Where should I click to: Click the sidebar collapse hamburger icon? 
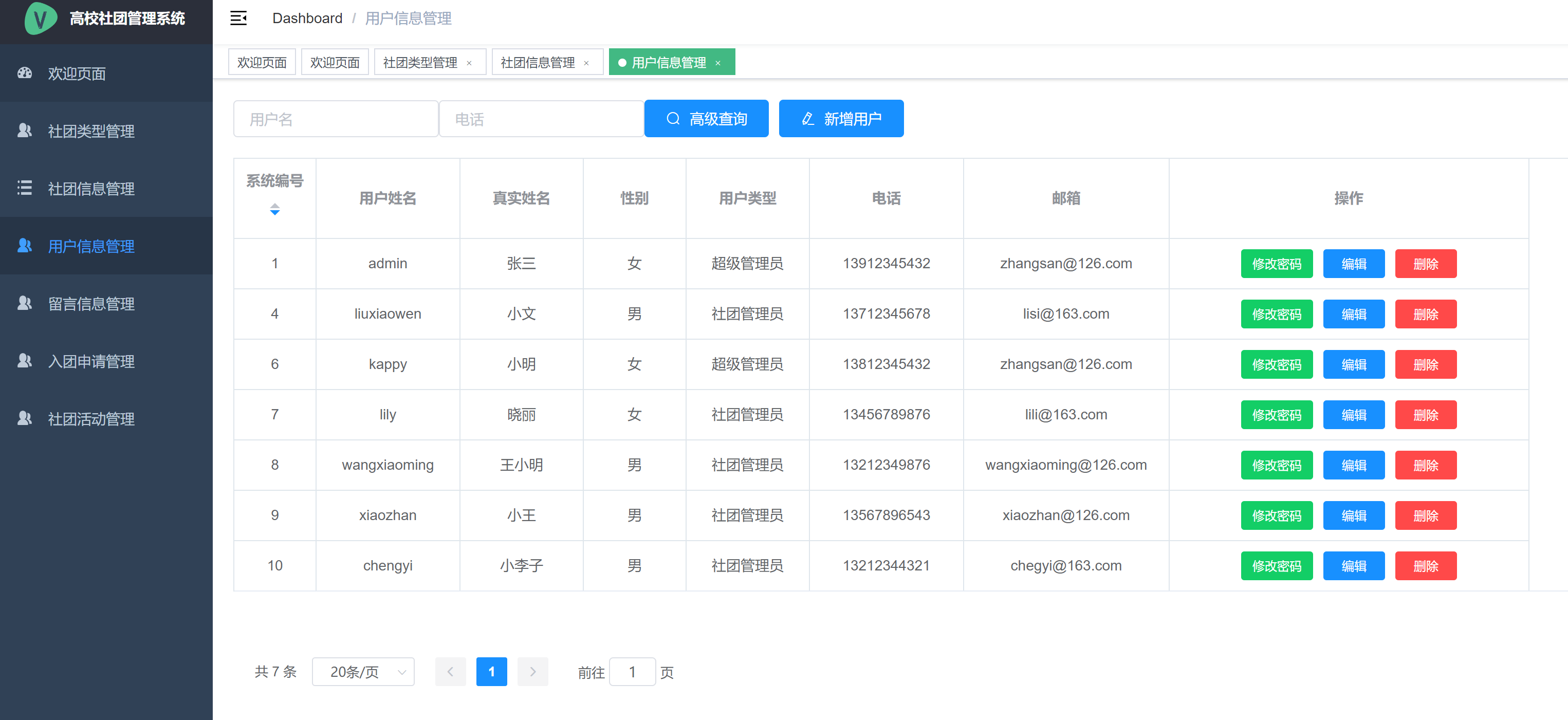pos(238,19)
